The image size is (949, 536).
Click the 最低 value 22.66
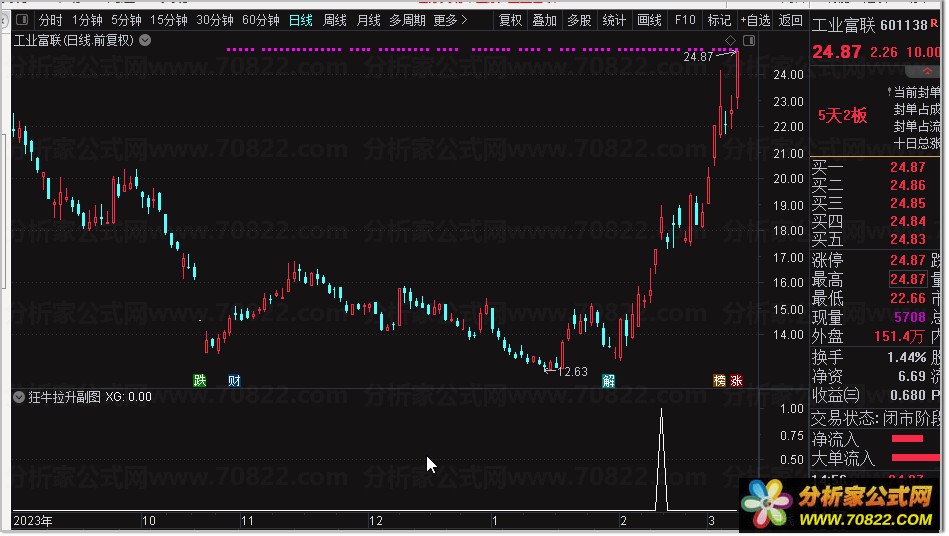click(x=907, y=298)
